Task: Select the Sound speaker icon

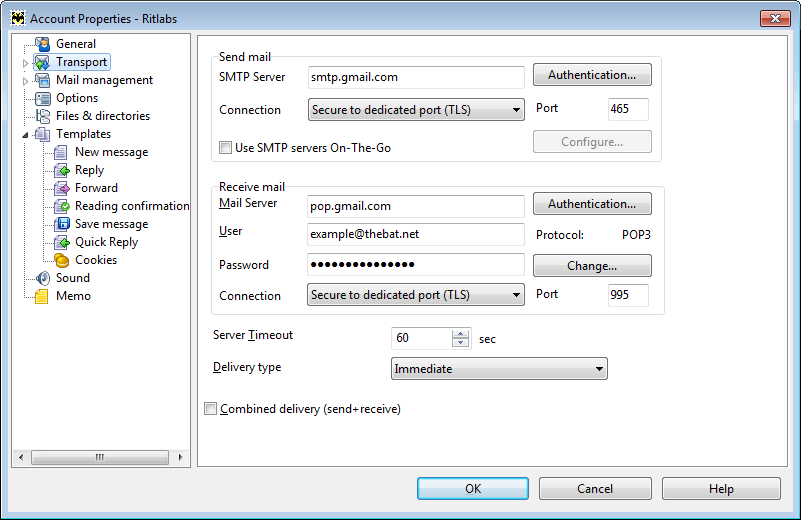Action: 43,278
